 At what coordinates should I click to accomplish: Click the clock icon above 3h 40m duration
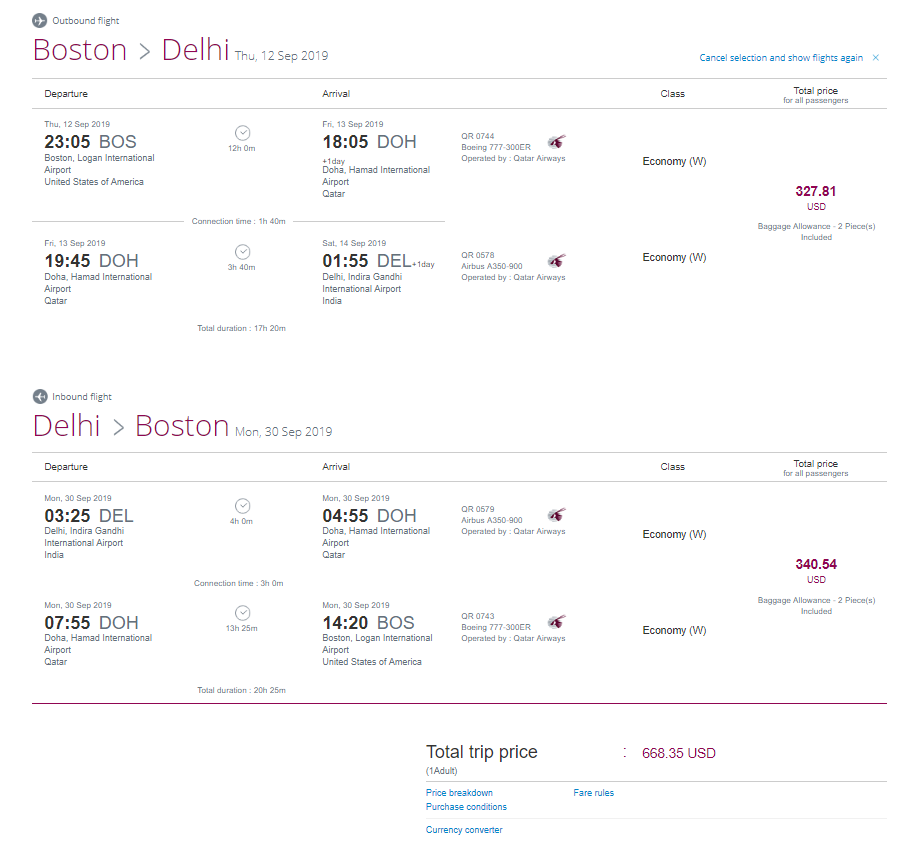coord(242,252)
